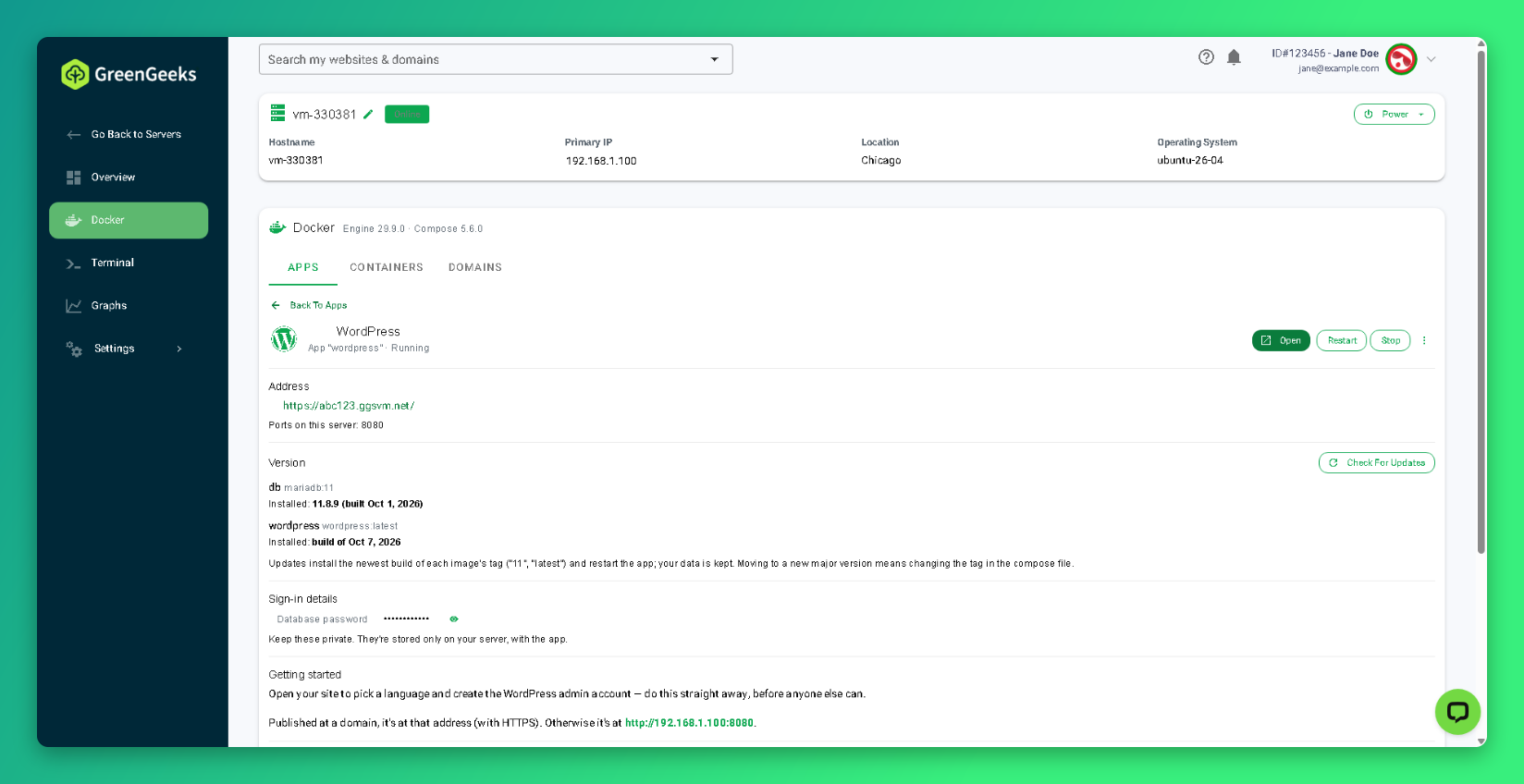Edit the vm-330381 server name pencil
1524x784 pixels.
point(368,115)
